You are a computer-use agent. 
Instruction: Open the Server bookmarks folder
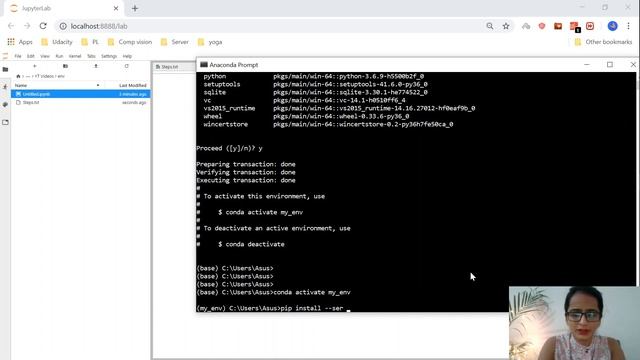pos(175,42)
